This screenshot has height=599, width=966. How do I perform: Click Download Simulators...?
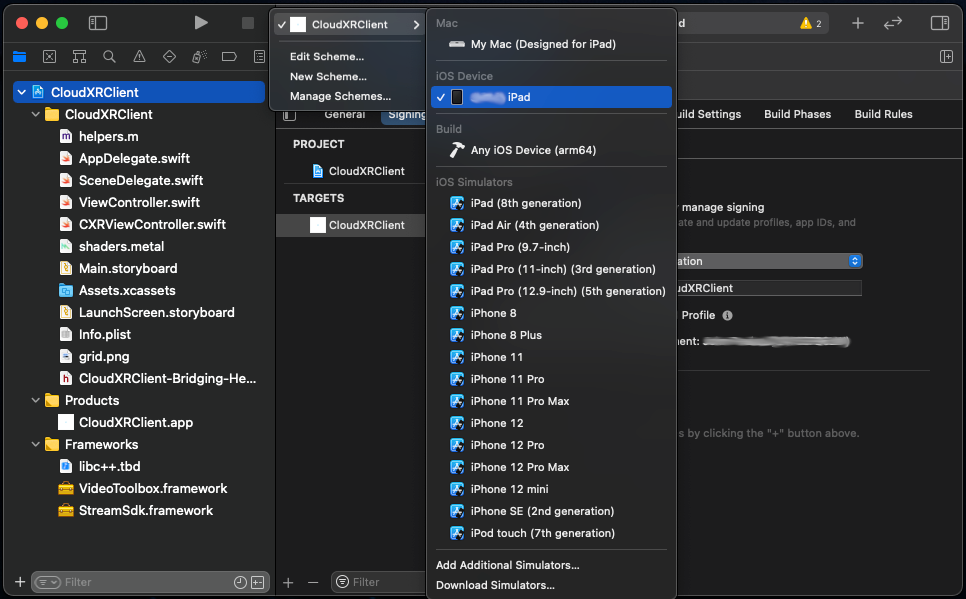[x=495, y=585]
